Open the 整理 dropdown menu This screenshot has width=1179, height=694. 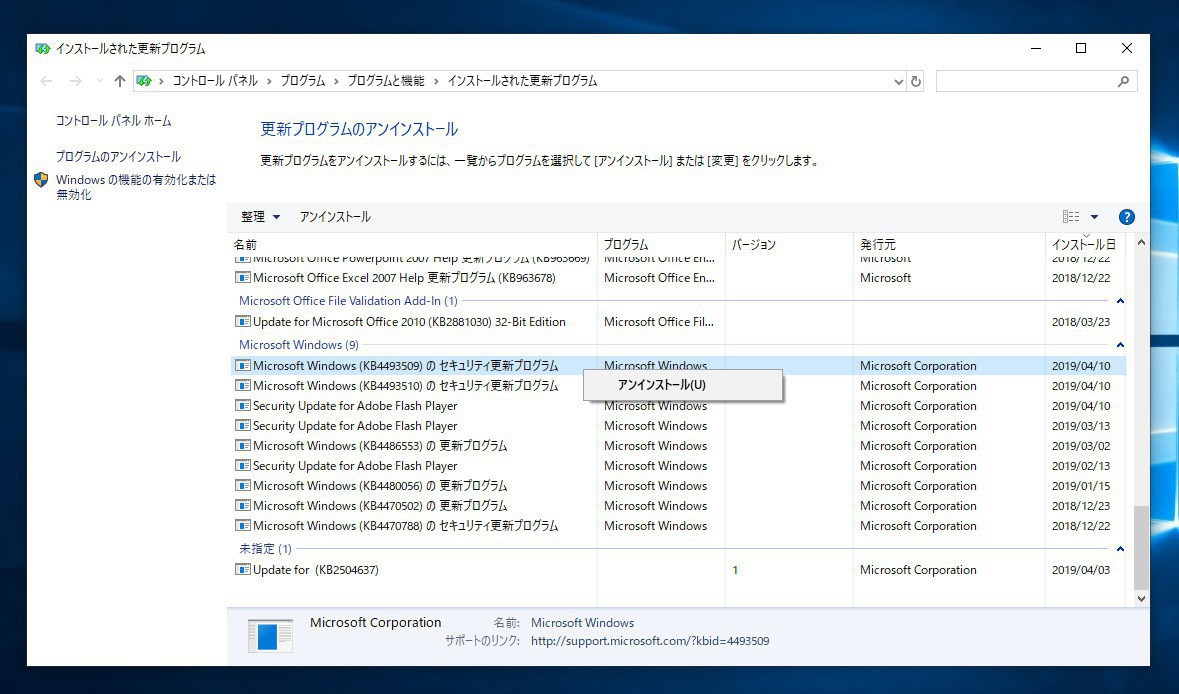(x=260, y=217)
